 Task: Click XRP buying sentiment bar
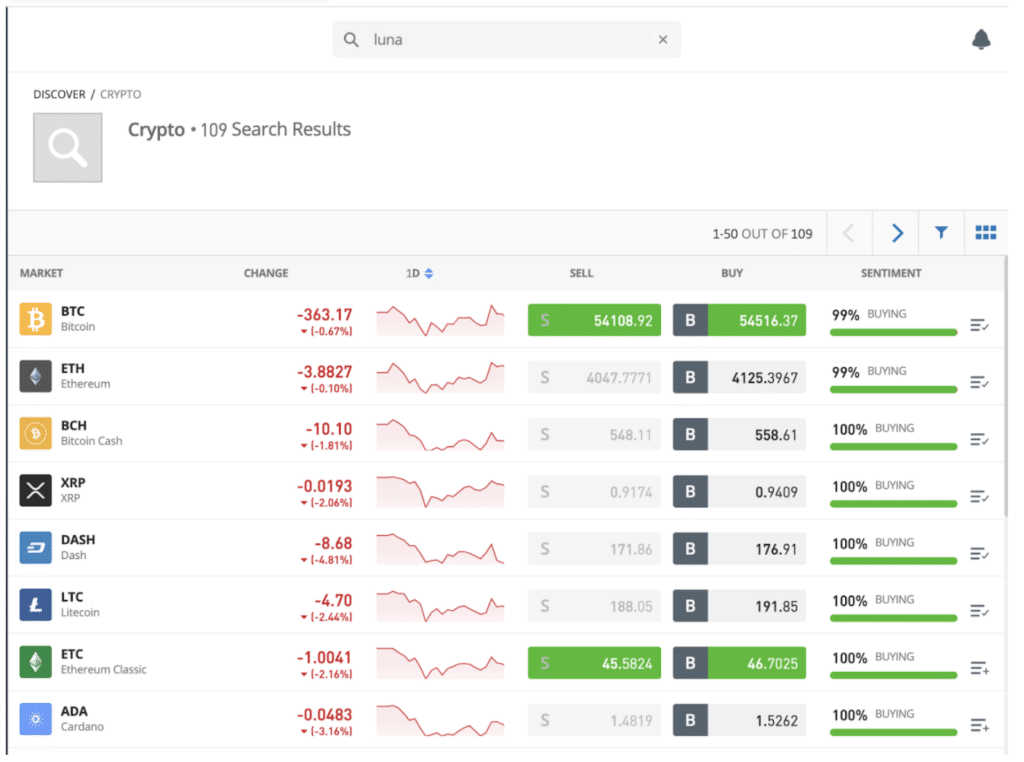[x=893, y=503]
